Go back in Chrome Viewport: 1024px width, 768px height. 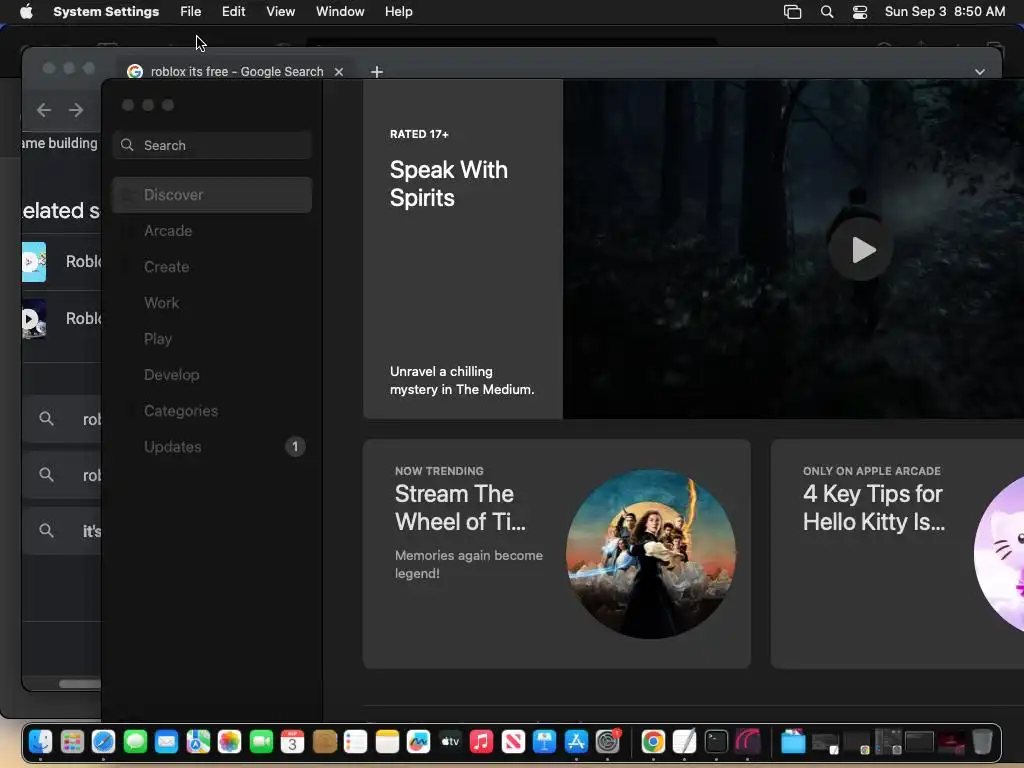44,110
